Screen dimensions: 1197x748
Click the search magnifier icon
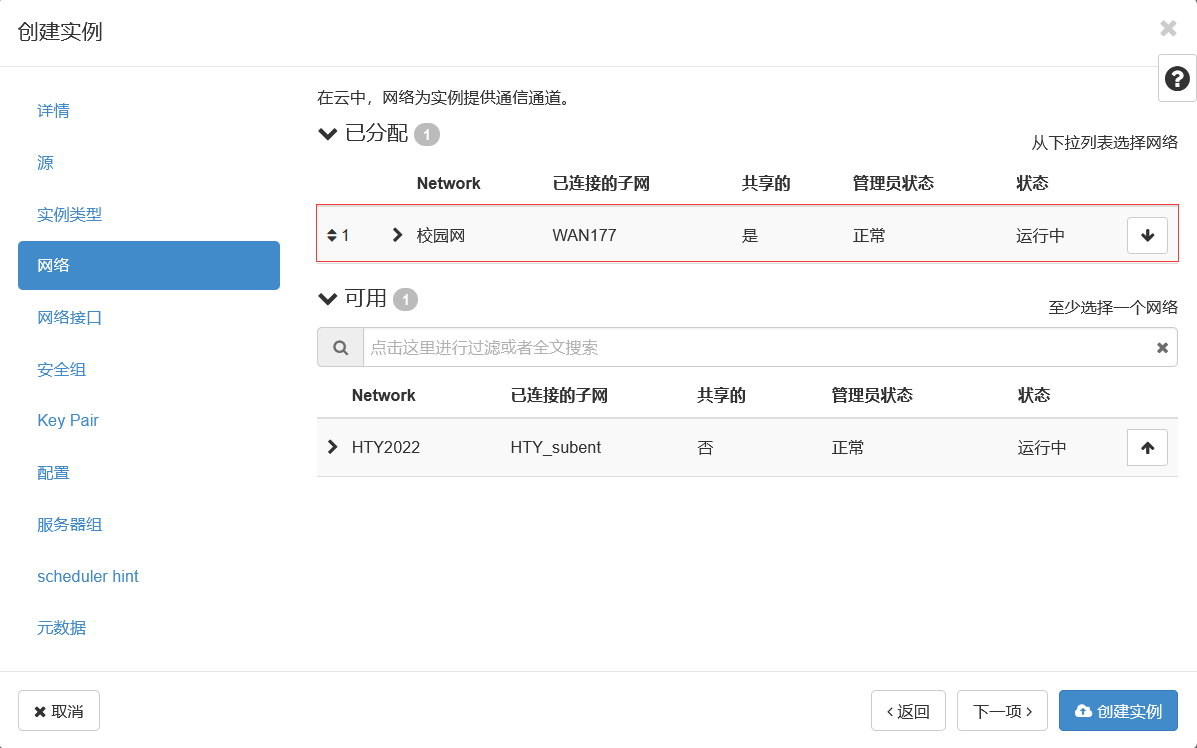[340, 347]
